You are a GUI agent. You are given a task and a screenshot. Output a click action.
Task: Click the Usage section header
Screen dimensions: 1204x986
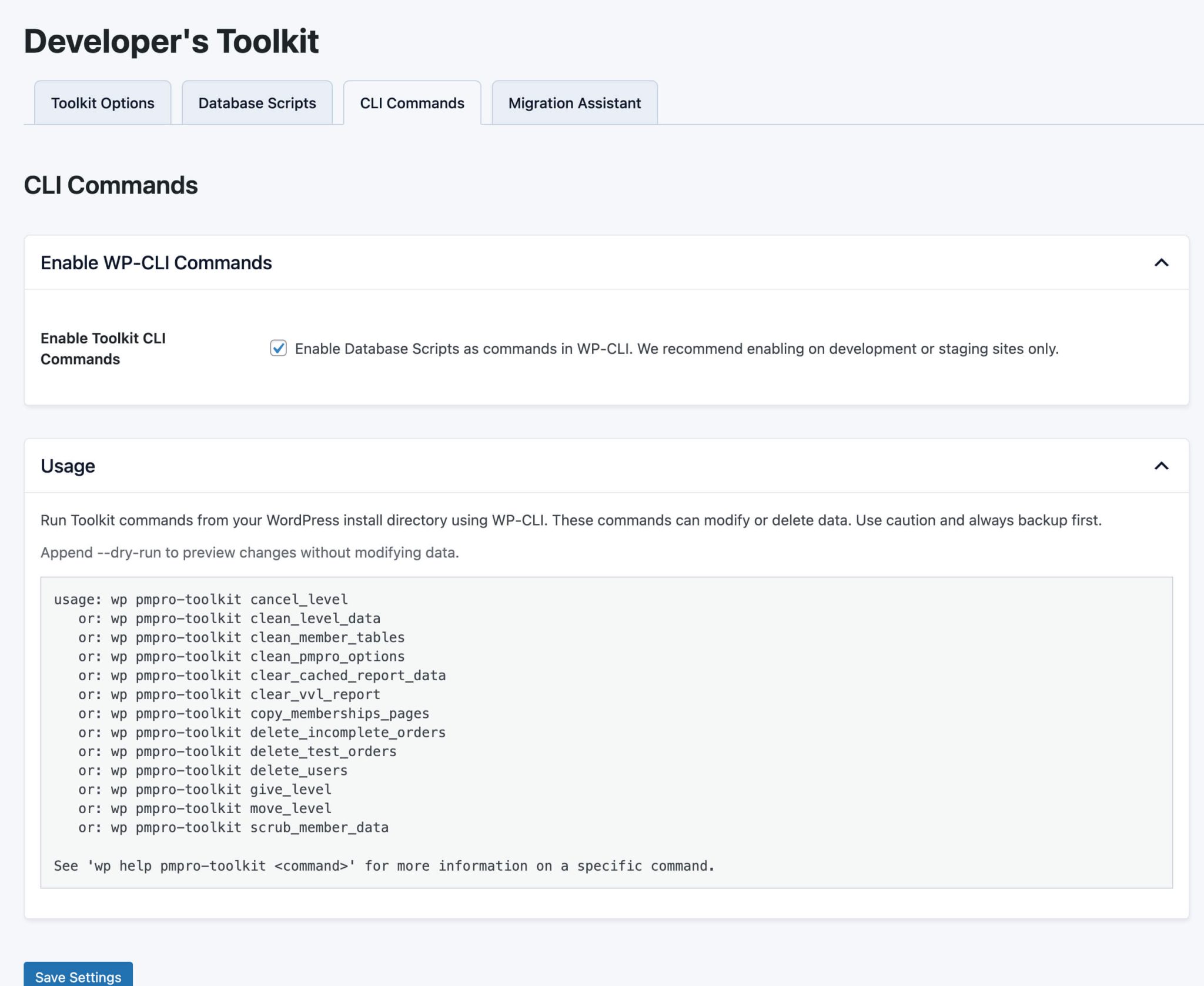point(67,466)
